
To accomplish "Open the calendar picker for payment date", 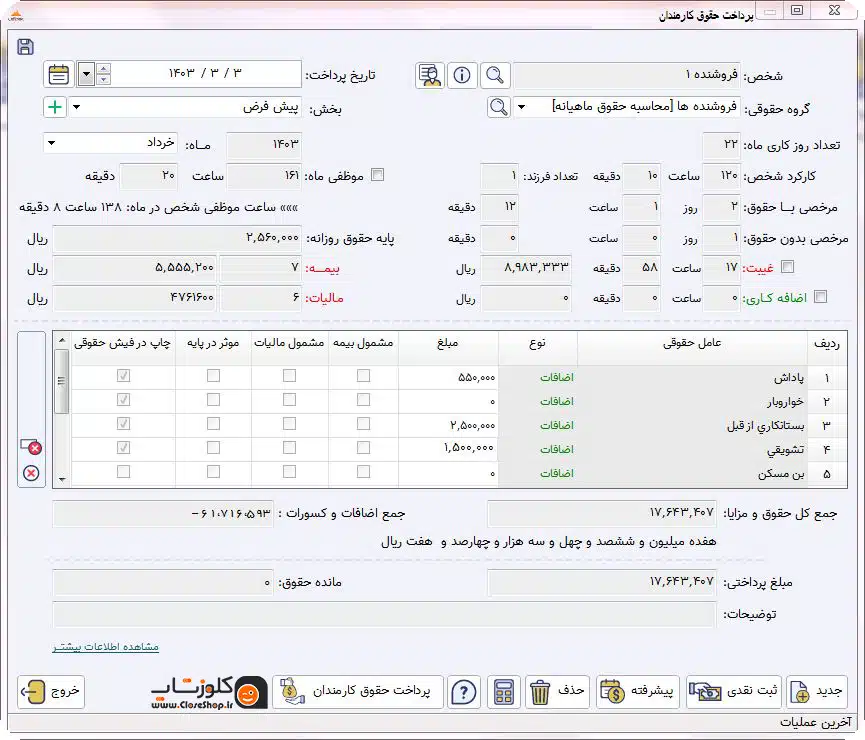I will tap(58, 74).
